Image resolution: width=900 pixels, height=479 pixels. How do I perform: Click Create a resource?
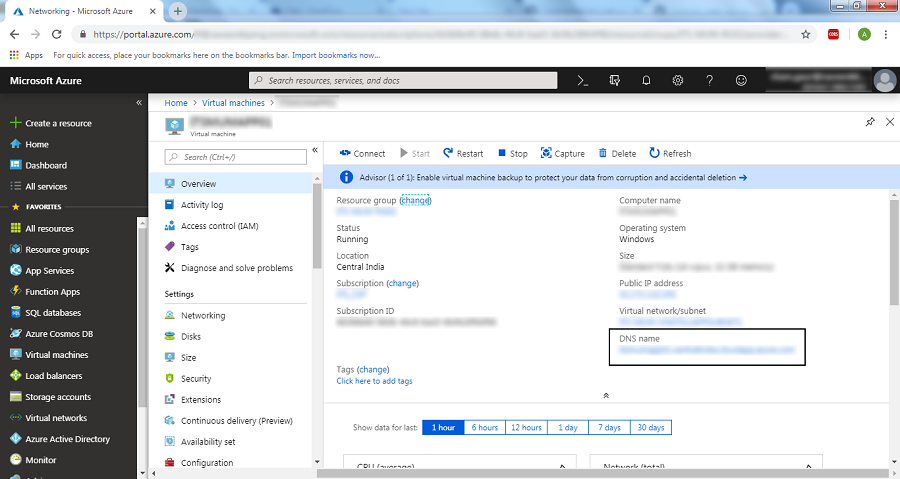pos(51,123)
